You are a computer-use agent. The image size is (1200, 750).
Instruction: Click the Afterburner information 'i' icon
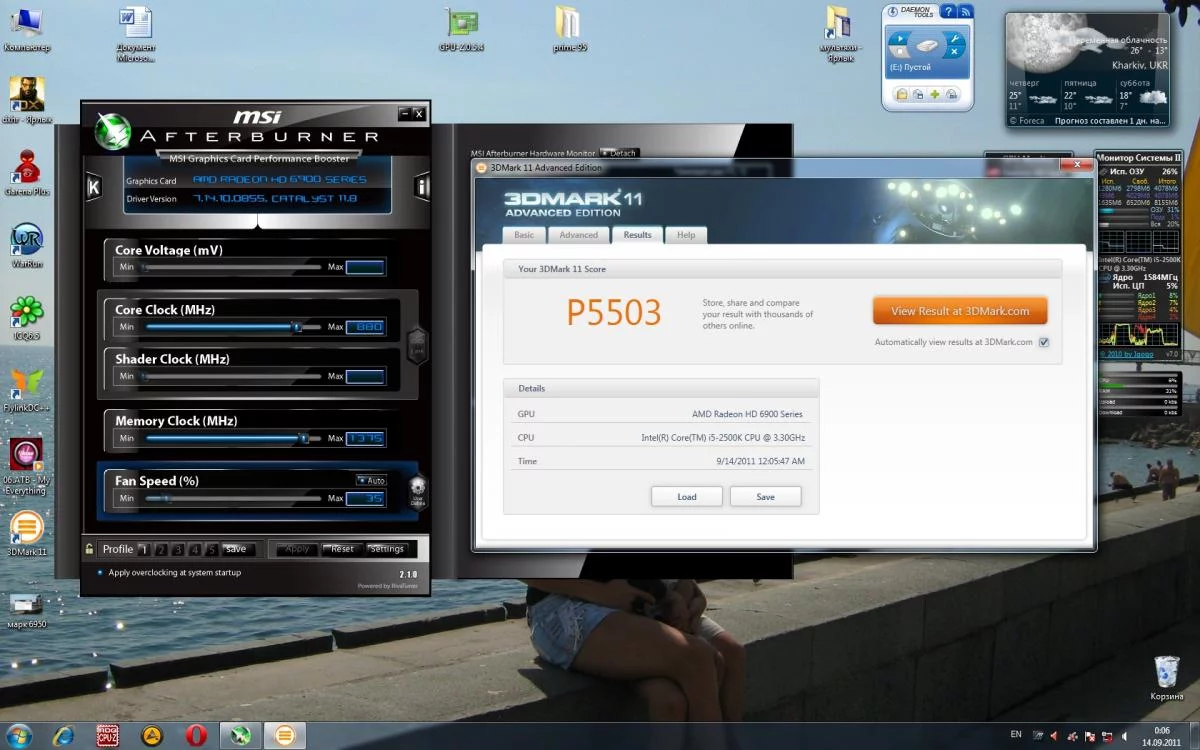[422, 186]
